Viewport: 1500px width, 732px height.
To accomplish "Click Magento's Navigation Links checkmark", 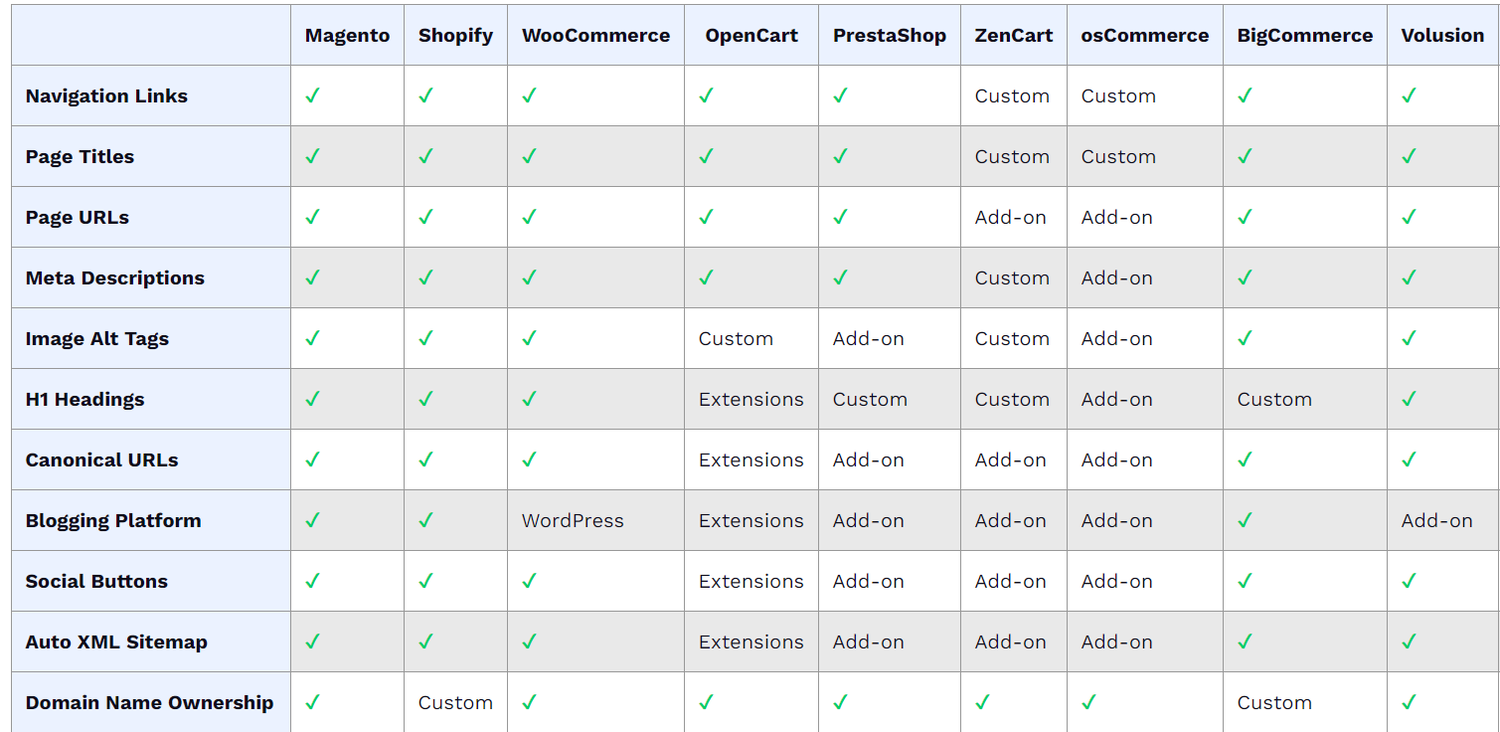I will [312, 96].
